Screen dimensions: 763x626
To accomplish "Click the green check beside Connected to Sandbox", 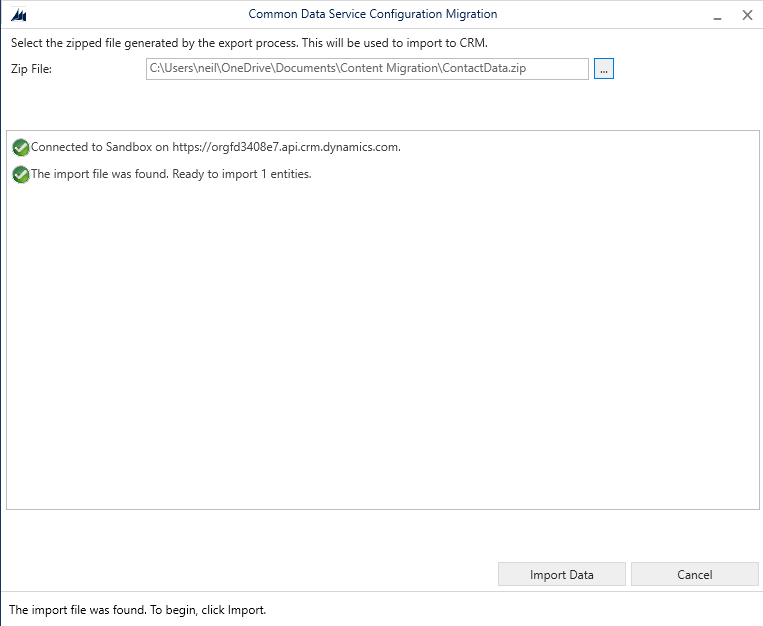I will click(21, 147).
